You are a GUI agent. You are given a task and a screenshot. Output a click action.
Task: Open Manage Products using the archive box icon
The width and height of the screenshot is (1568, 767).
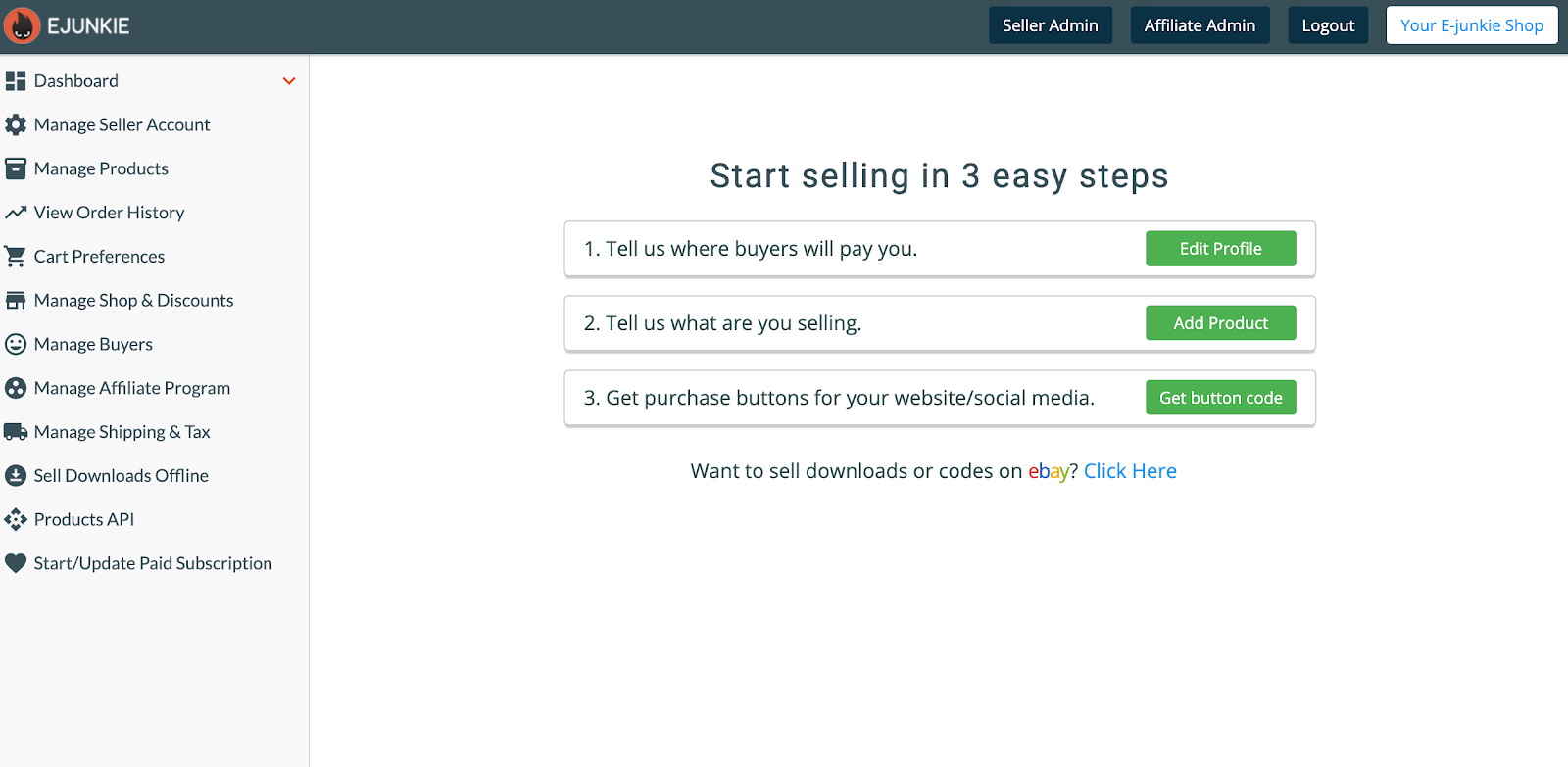(x=16, y=168)
